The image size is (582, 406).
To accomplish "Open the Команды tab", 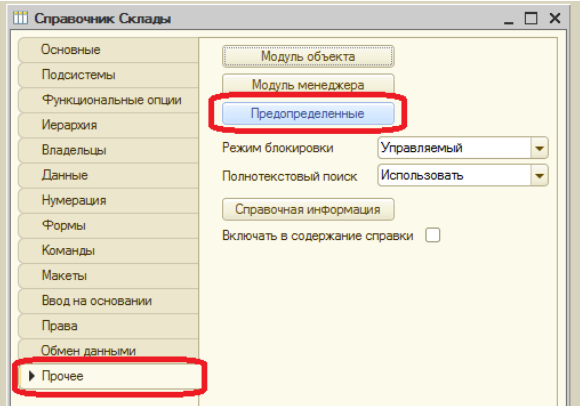I will [x=108, y=251].
